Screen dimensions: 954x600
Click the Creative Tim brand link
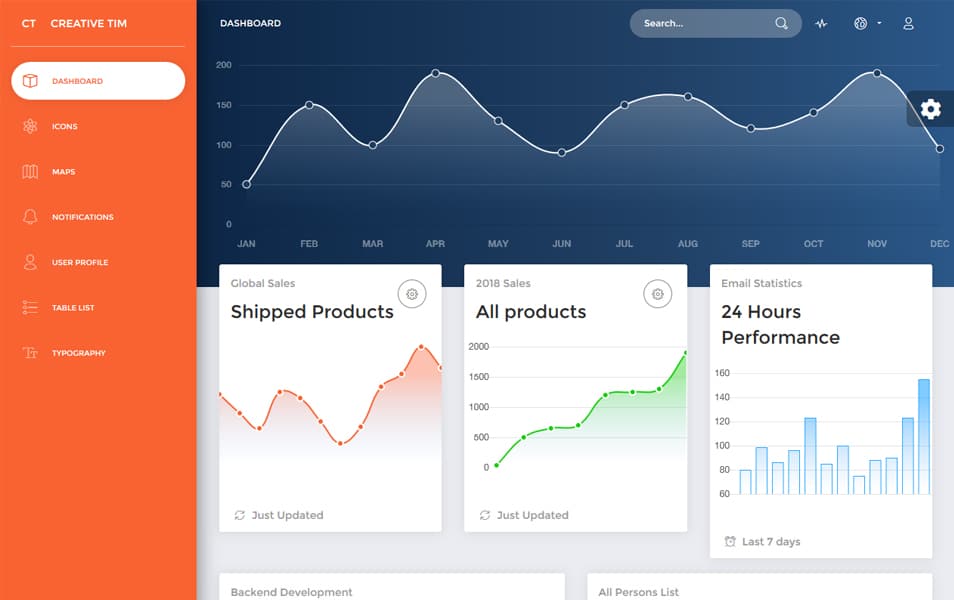click(86, 23)
